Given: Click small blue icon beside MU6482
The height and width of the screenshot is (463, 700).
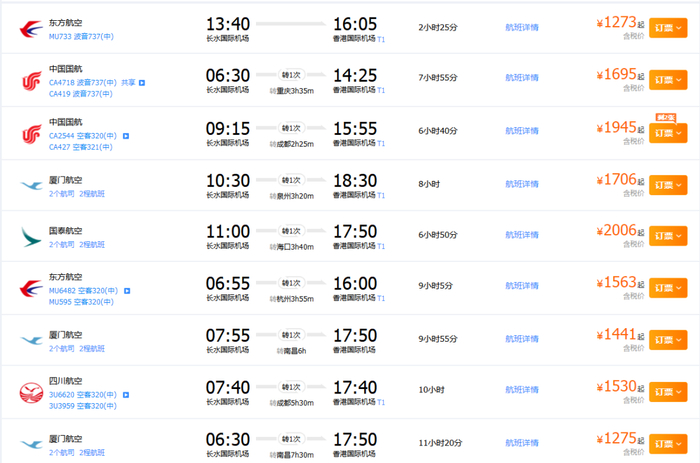Looking at the screenshot, I should coord(125,290).
